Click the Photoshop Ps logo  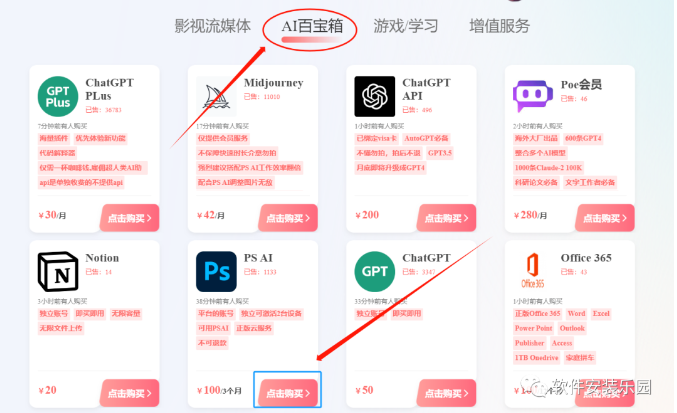point(216,272)
